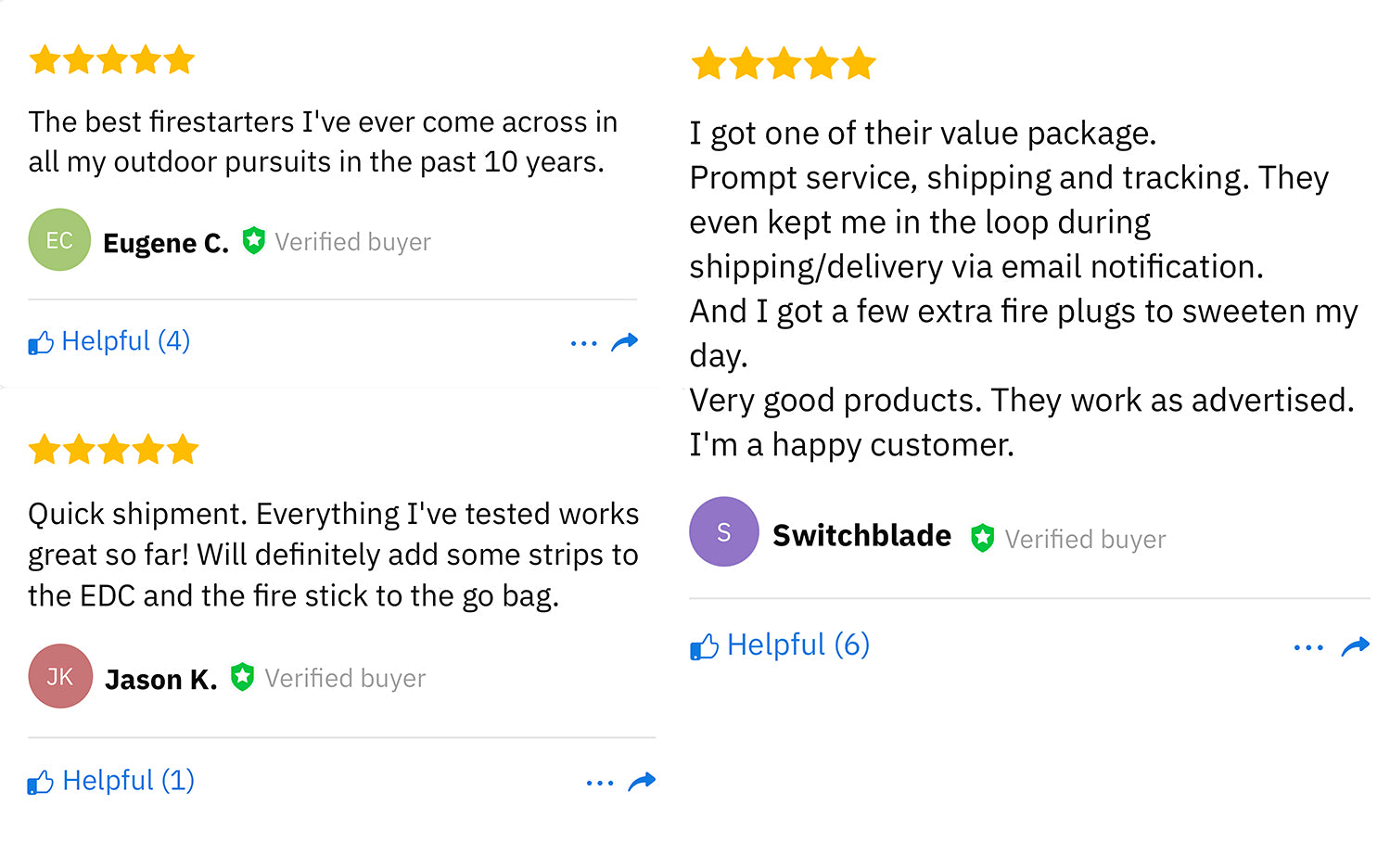The image size is (1390, 868).
Task: Click the reviewer name Switchblade
Action: point(861,536)
